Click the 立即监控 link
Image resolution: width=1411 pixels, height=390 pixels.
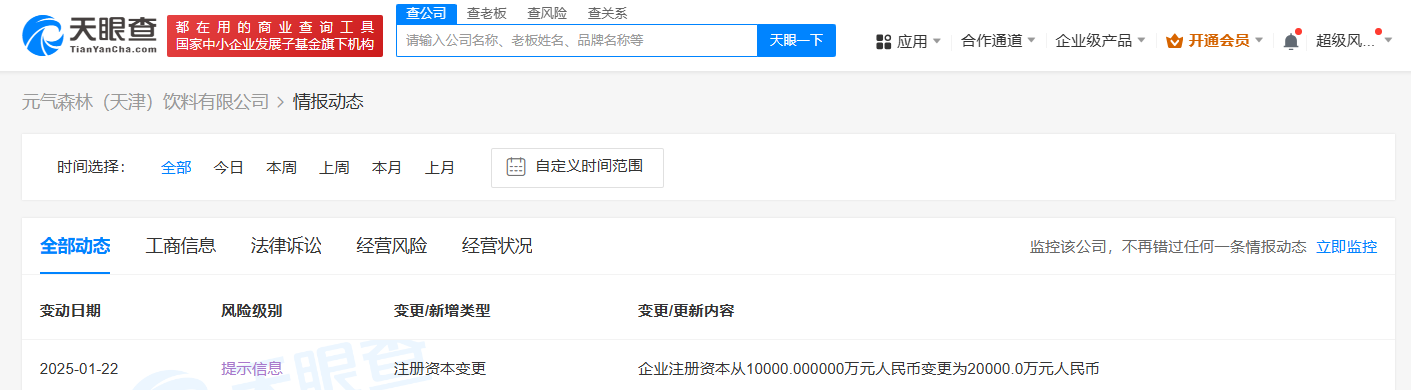click(x=1346, y=247)
